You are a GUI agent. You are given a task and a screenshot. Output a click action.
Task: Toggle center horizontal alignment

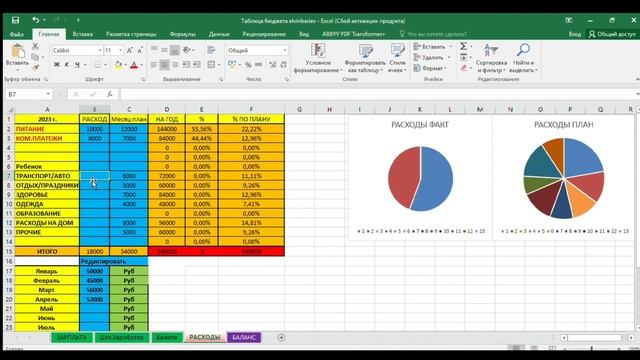(164, 64)
